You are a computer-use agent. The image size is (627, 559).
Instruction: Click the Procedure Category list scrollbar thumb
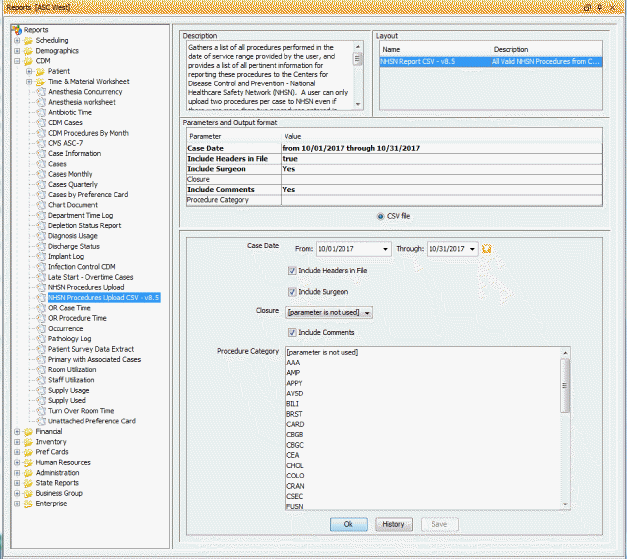[x=565, y=385]
